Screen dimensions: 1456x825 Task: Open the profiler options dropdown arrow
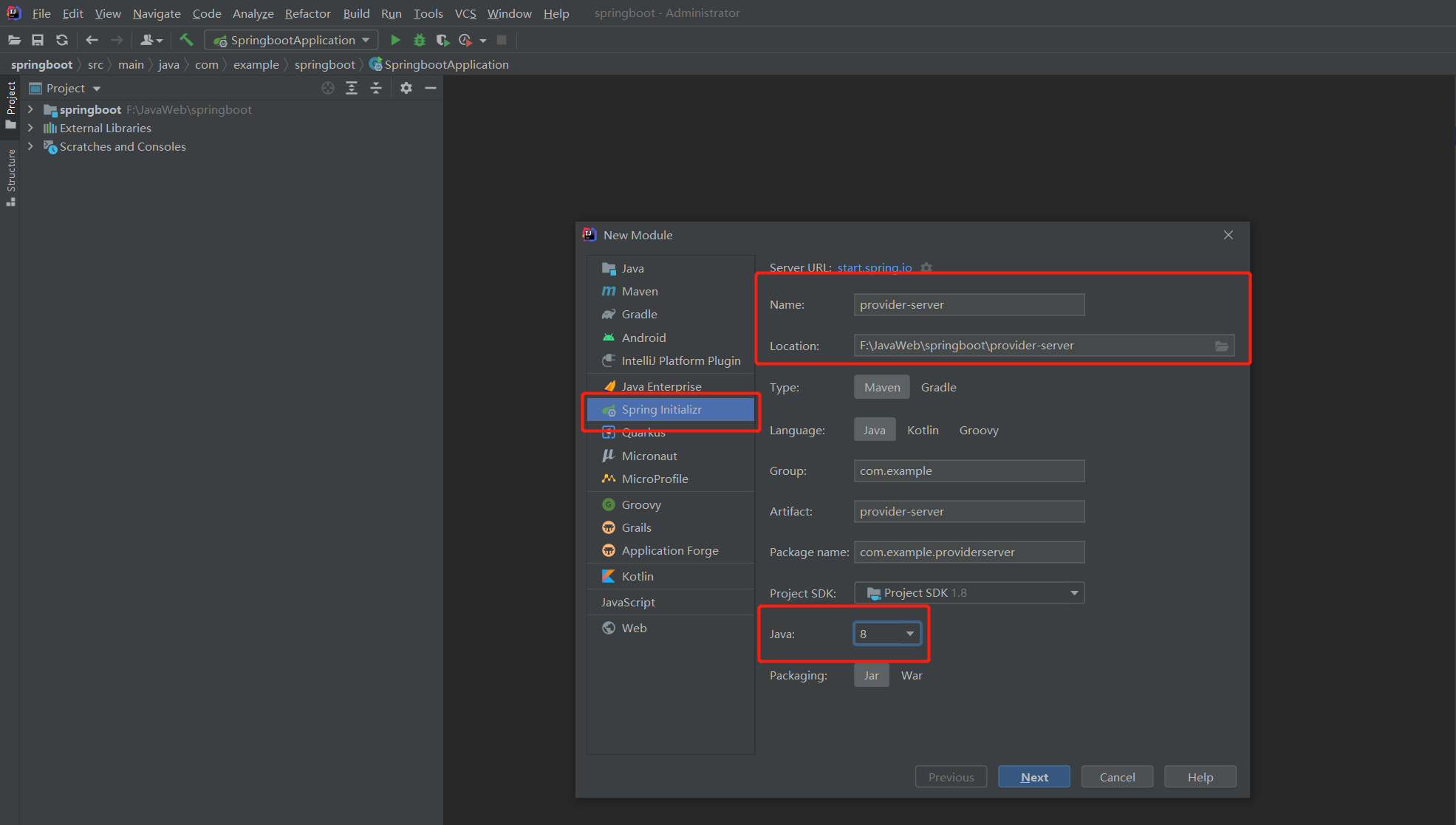point(483,41)
